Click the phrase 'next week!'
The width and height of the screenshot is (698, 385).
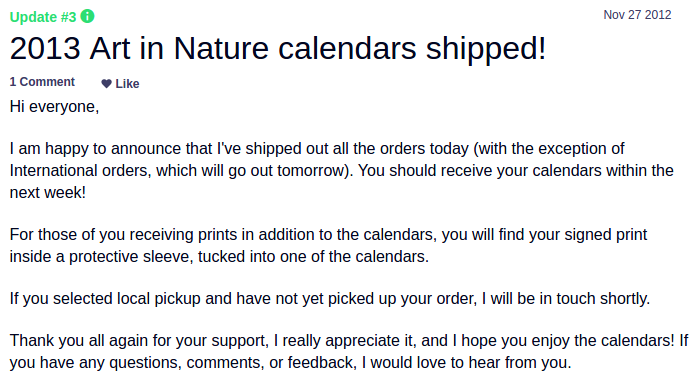48,193
